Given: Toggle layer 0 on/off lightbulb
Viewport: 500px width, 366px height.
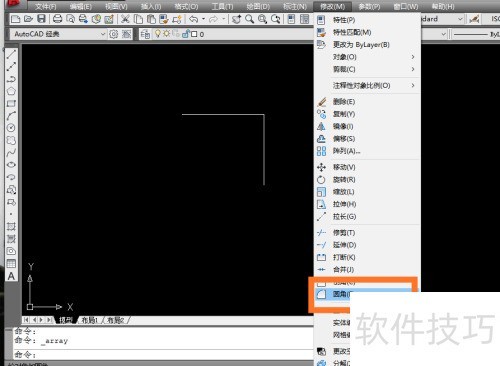Looking at the screenshot, I should click(x=158, y=34).
